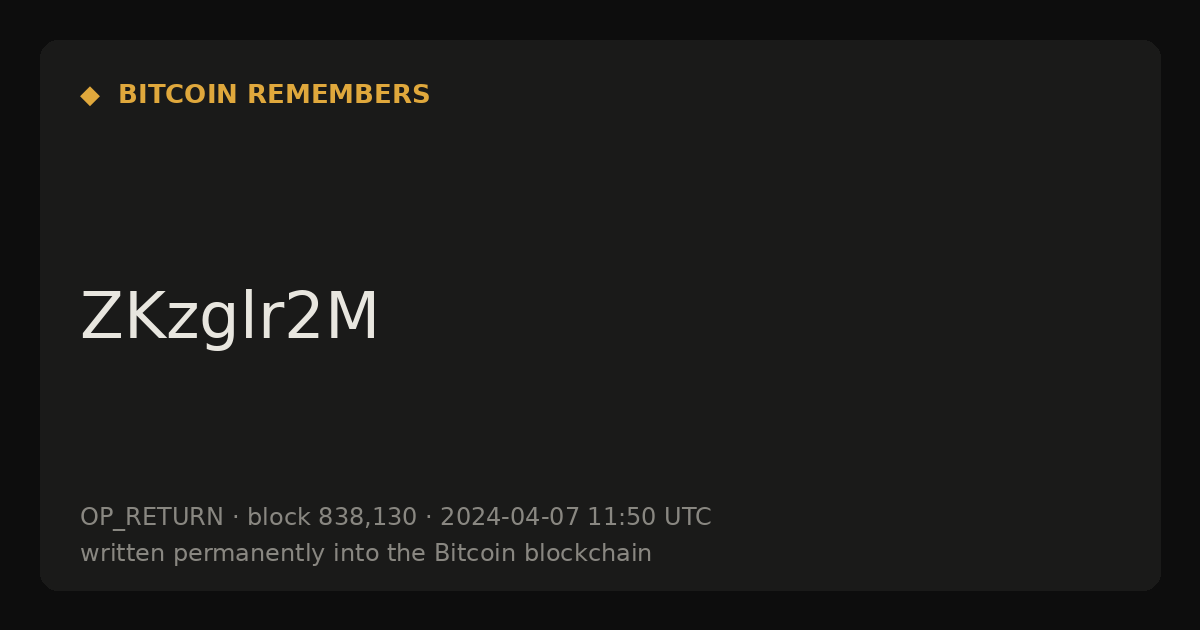
Task: Select the word BITCOIN in the header
Action: coord(178,95)
